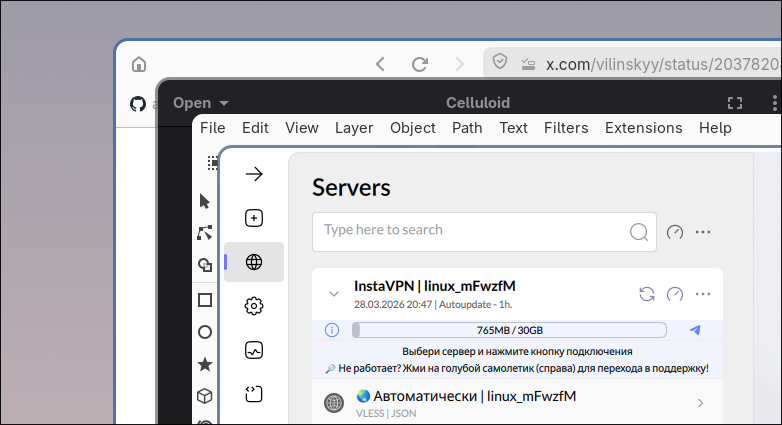Open support via blue paper plane

tap(695, 330)
